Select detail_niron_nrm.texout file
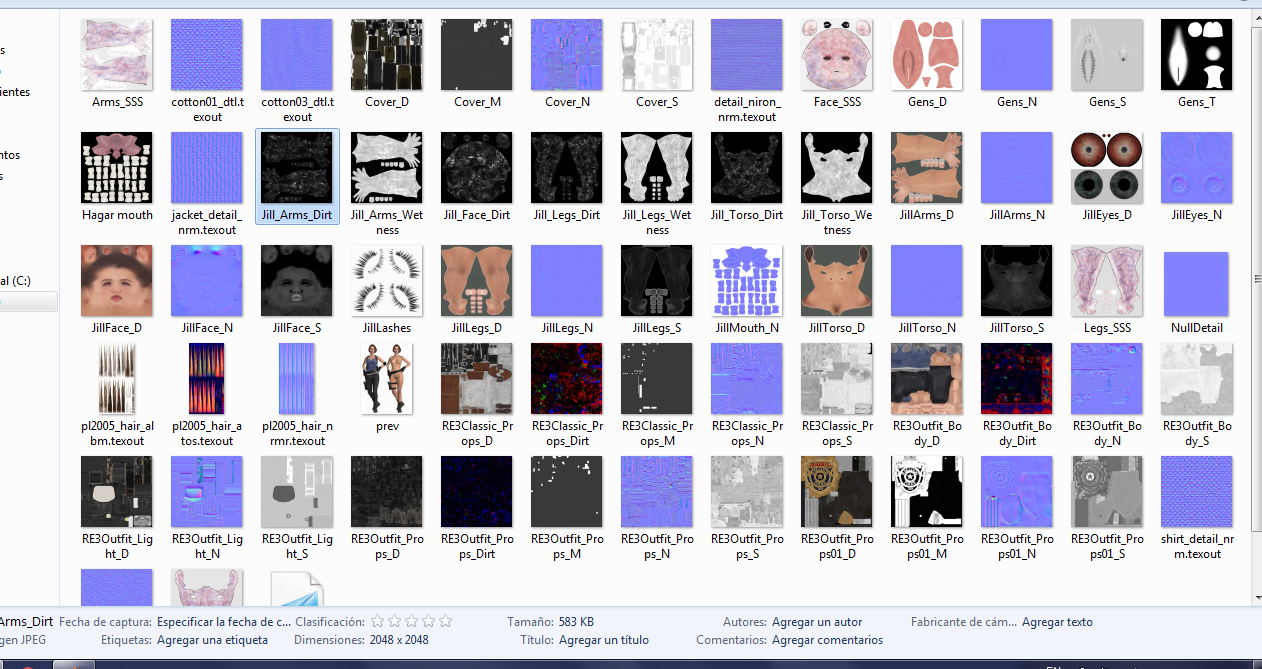This screenshot has width=1262, height=669. point(747,55)
